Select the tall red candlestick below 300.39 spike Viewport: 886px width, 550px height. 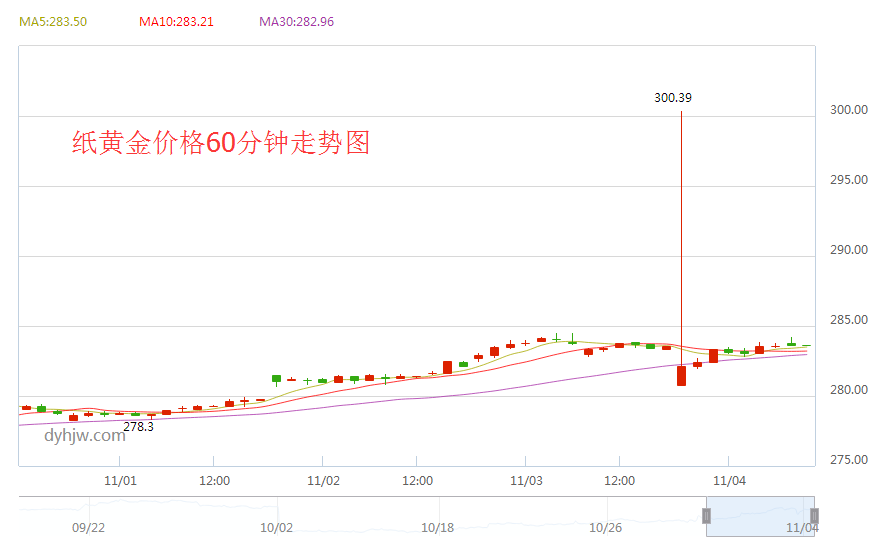[x=681, y=375]
